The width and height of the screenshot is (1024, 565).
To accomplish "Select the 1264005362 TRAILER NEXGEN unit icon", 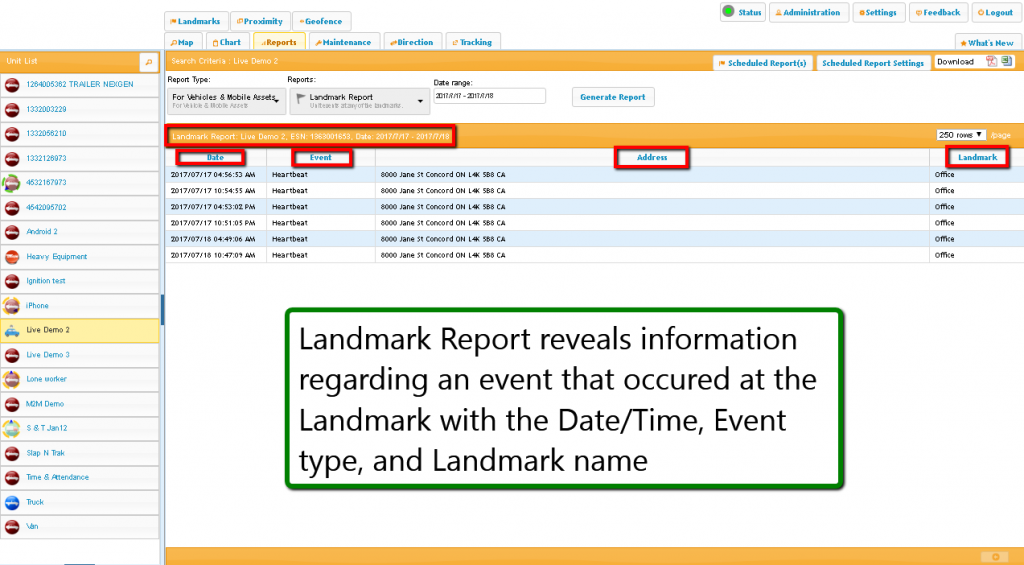I will click(12, 85).
